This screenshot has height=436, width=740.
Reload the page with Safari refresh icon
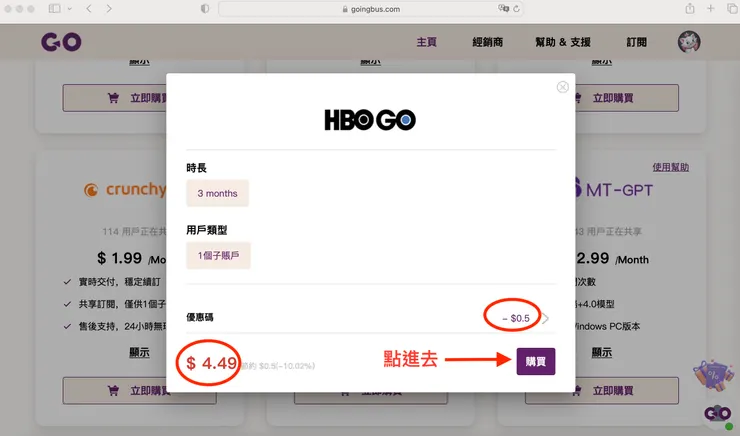[516, 9]
